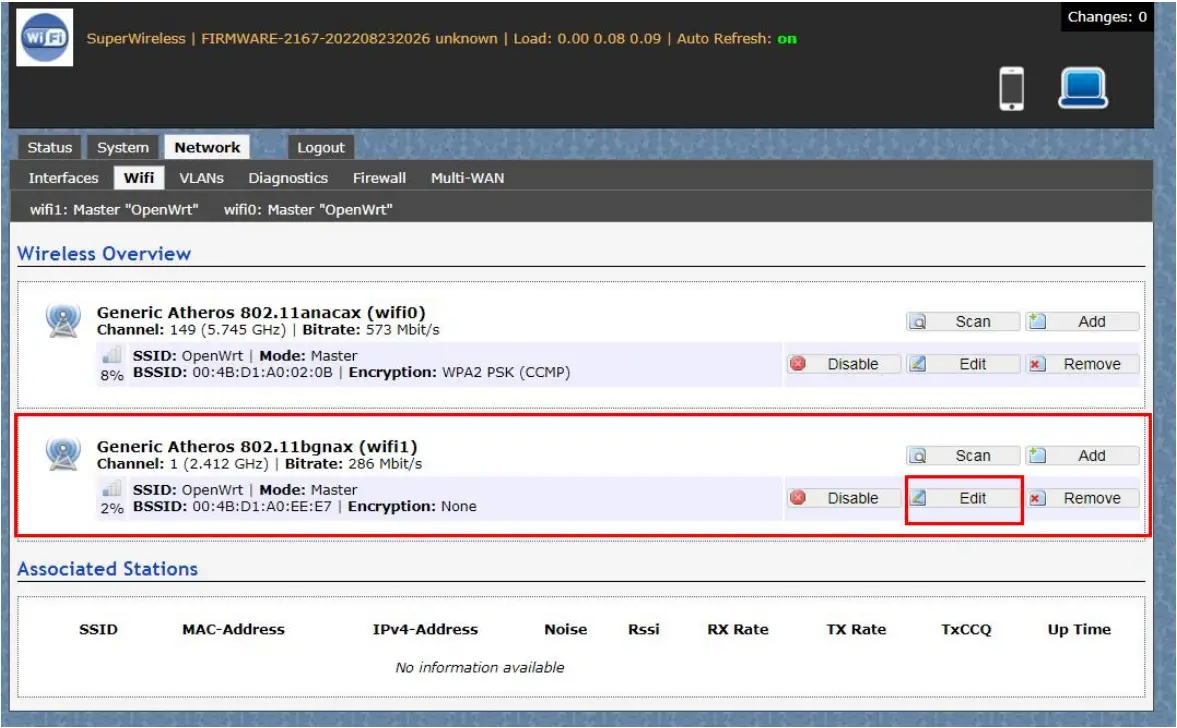Click the 8% signal strength icon for wifi0

coord(112,356)
